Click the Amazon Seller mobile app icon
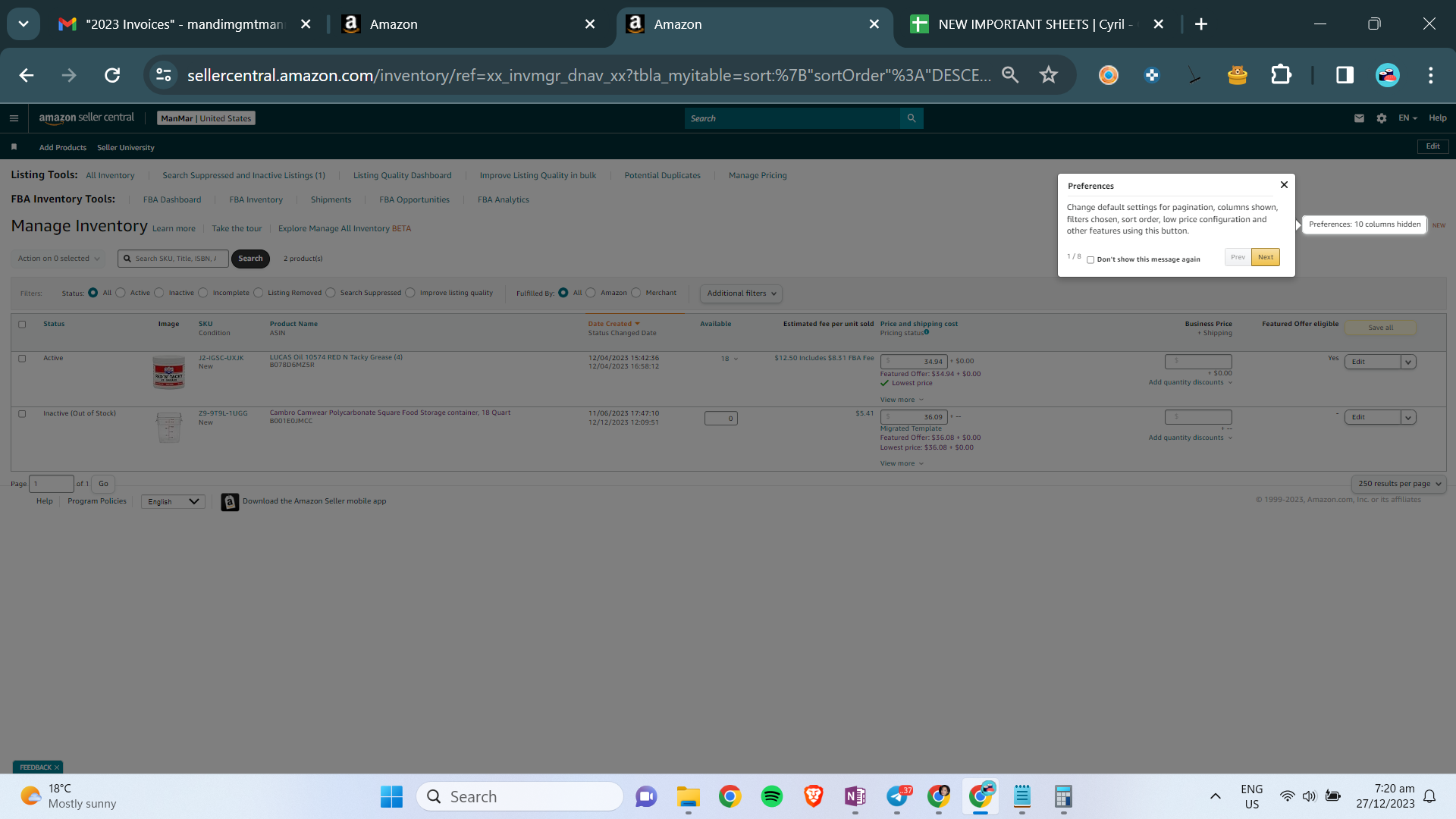This screenshot has height=819, width=1456. pos(230,502)
